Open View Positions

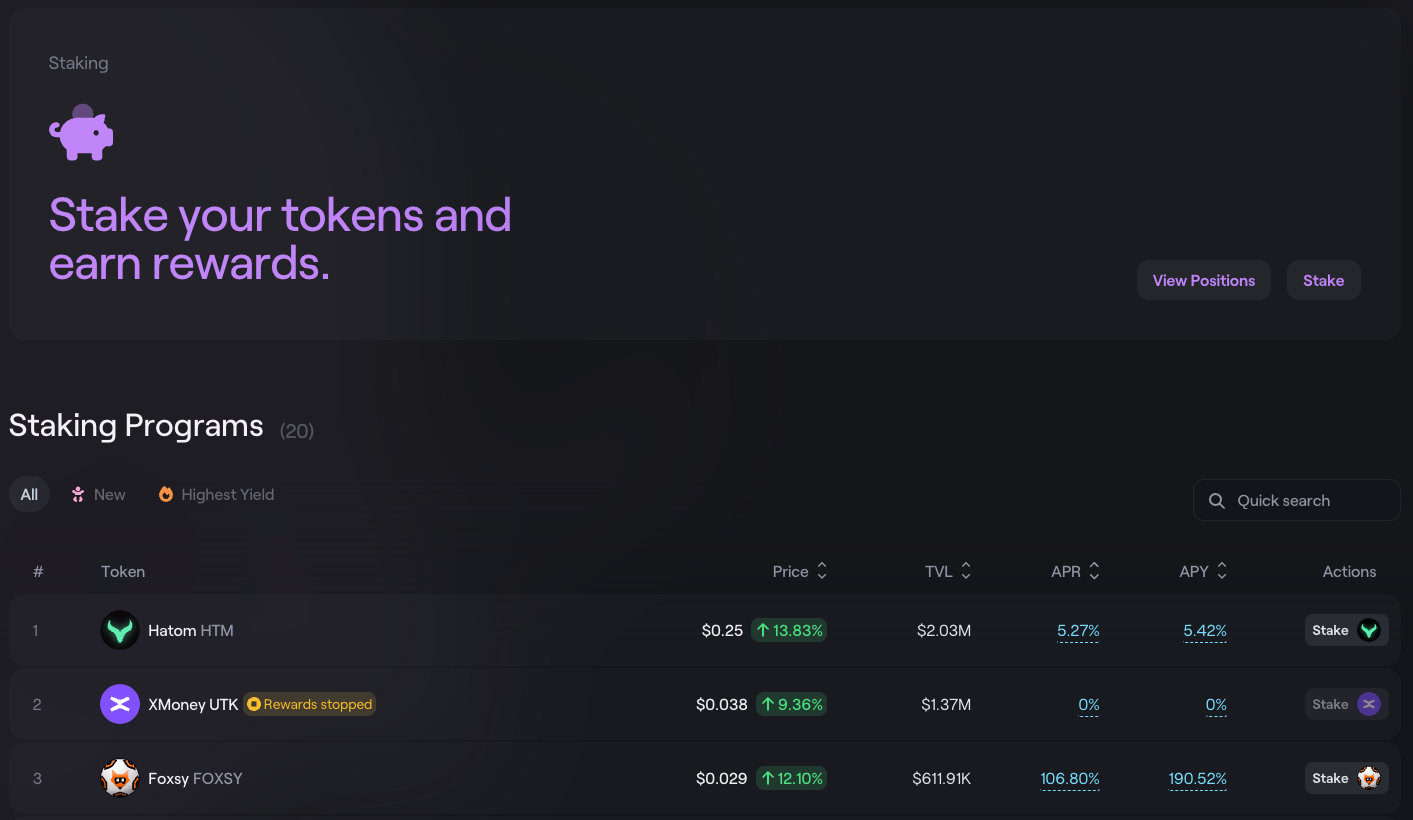pos(1204,280)
